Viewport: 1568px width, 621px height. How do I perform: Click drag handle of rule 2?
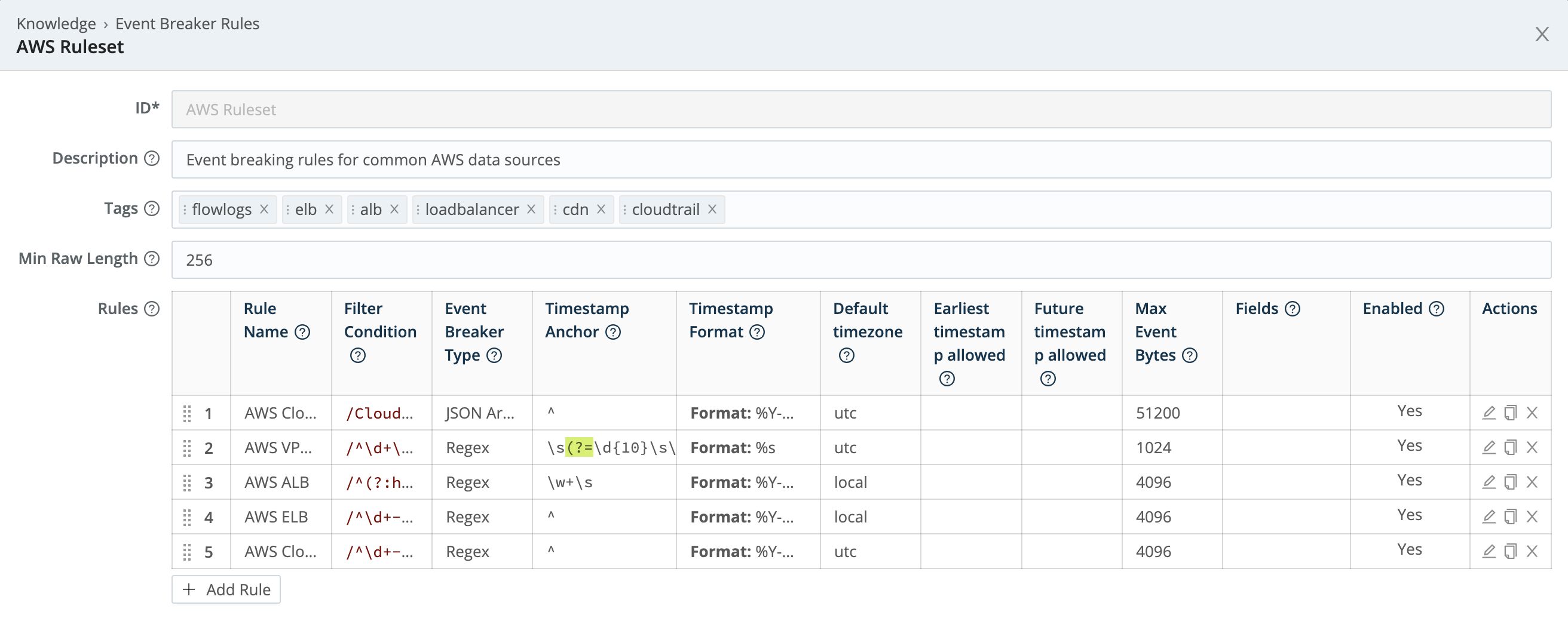click(x=187, y=448)
